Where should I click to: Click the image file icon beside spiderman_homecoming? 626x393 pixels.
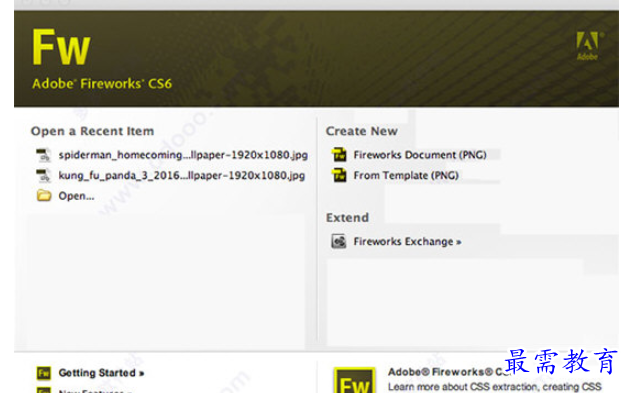click(43, 155)
